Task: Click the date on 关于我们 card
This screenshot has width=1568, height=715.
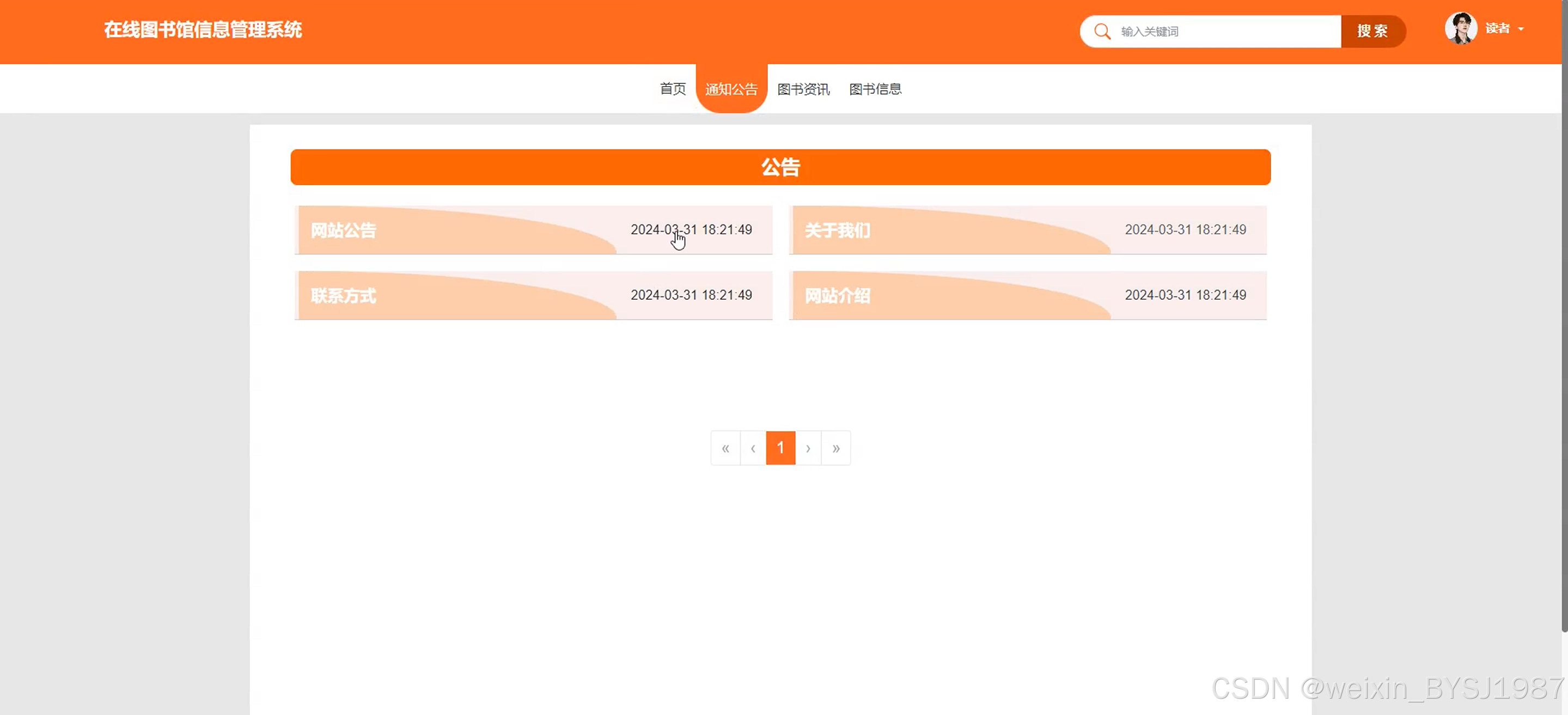Action: coord(1185,229)
